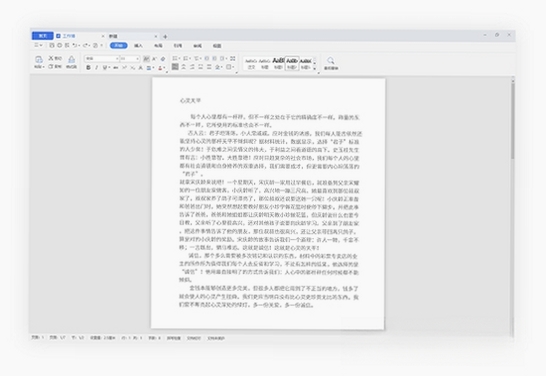This screenshot has height=376, width=546.
Task: Click the Print Preview icon
Action: [67, 45]
